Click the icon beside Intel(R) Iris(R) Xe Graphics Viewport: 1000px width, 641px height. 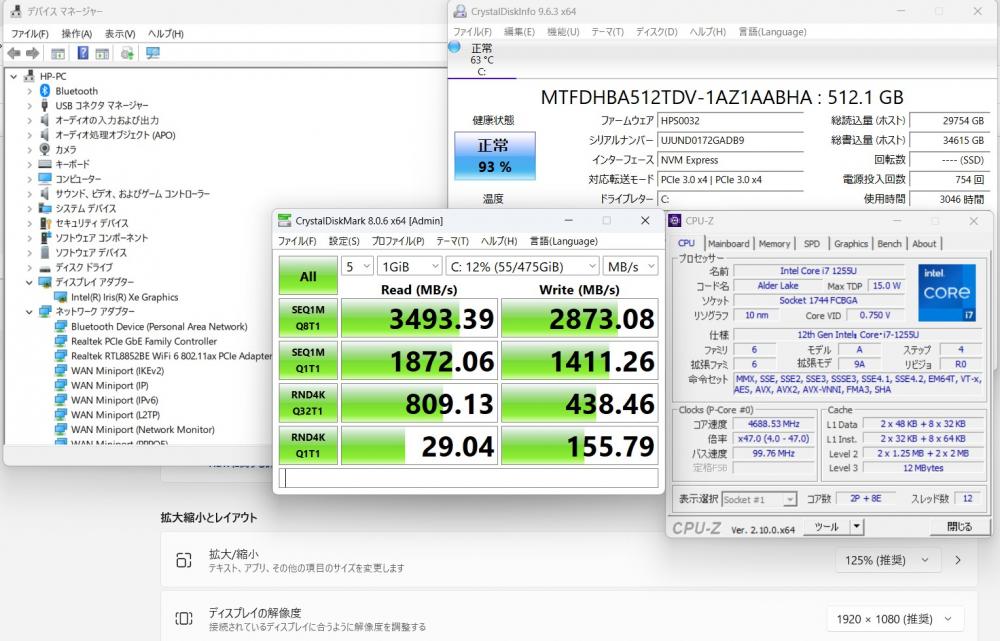point(61,297)
